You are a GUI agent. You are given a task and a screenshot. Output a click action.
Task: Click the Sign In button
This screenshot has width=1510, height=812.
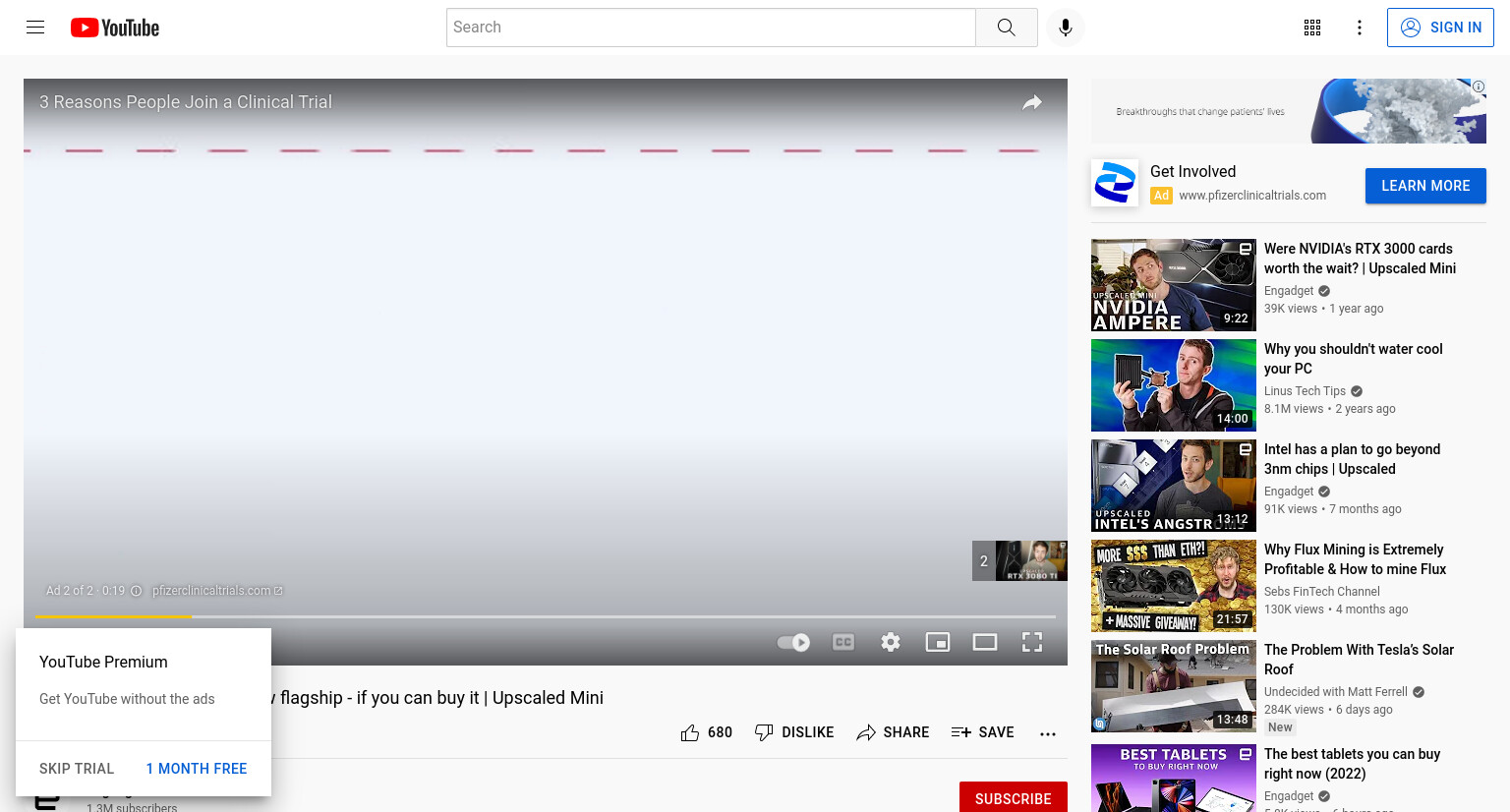point(1440,28)
